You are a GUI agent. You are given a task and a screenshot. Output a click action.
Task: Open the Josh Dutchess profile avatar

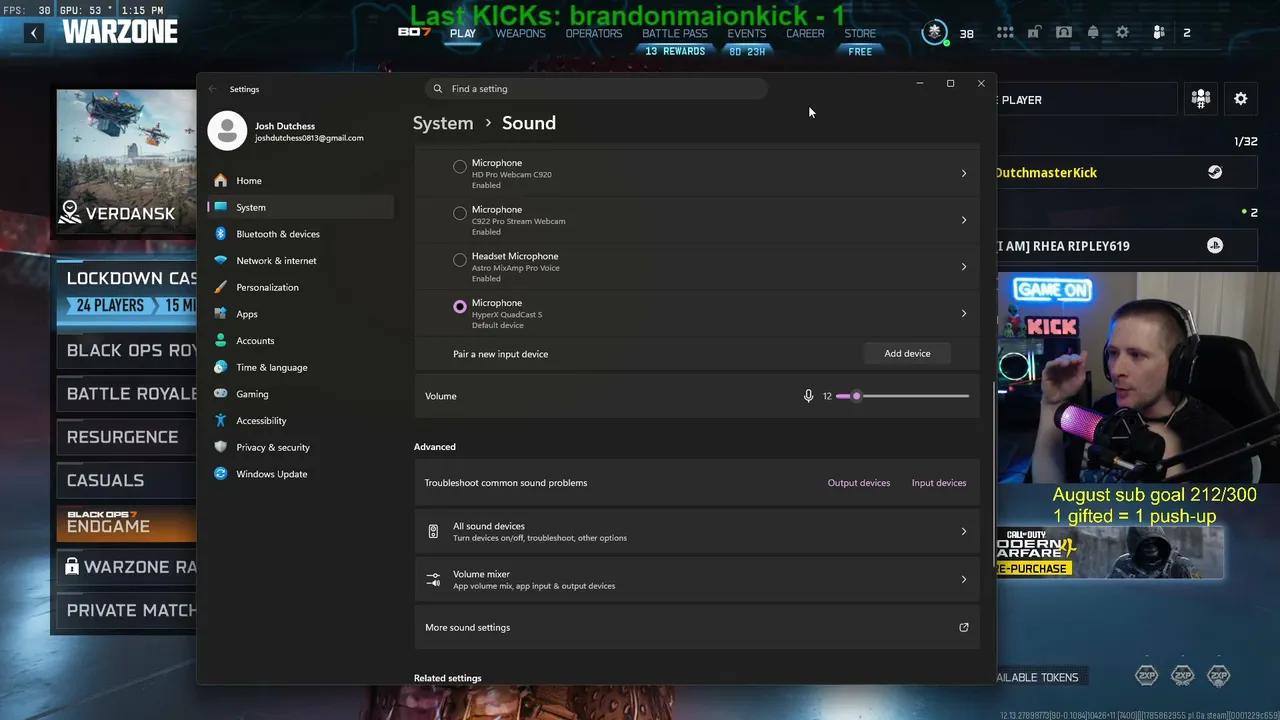click(227, 131)
